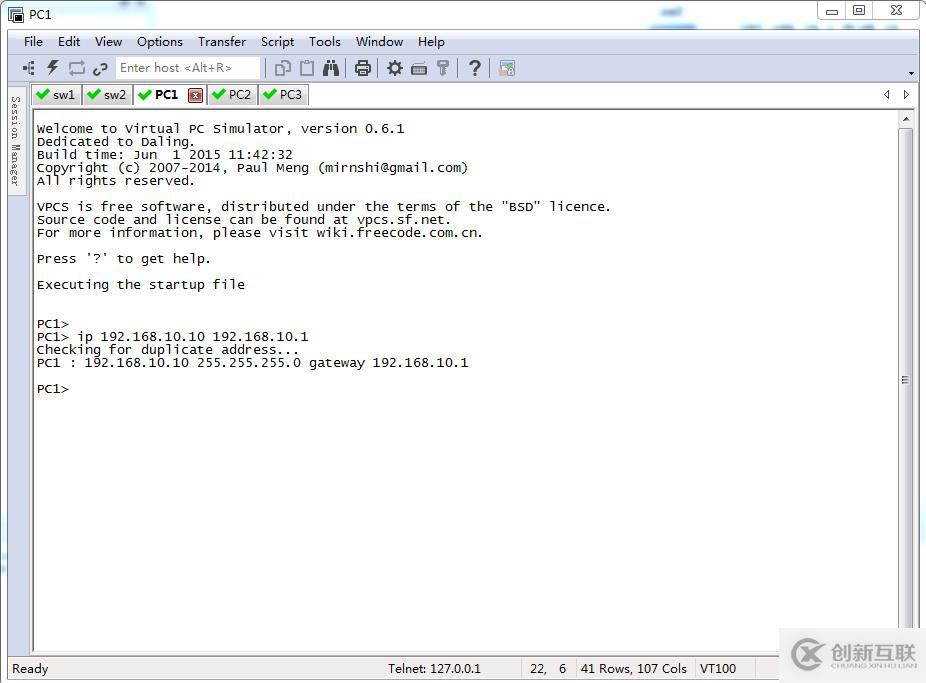Click the '41 Rows, 107 Cols' status entry

tap(634, 669)
